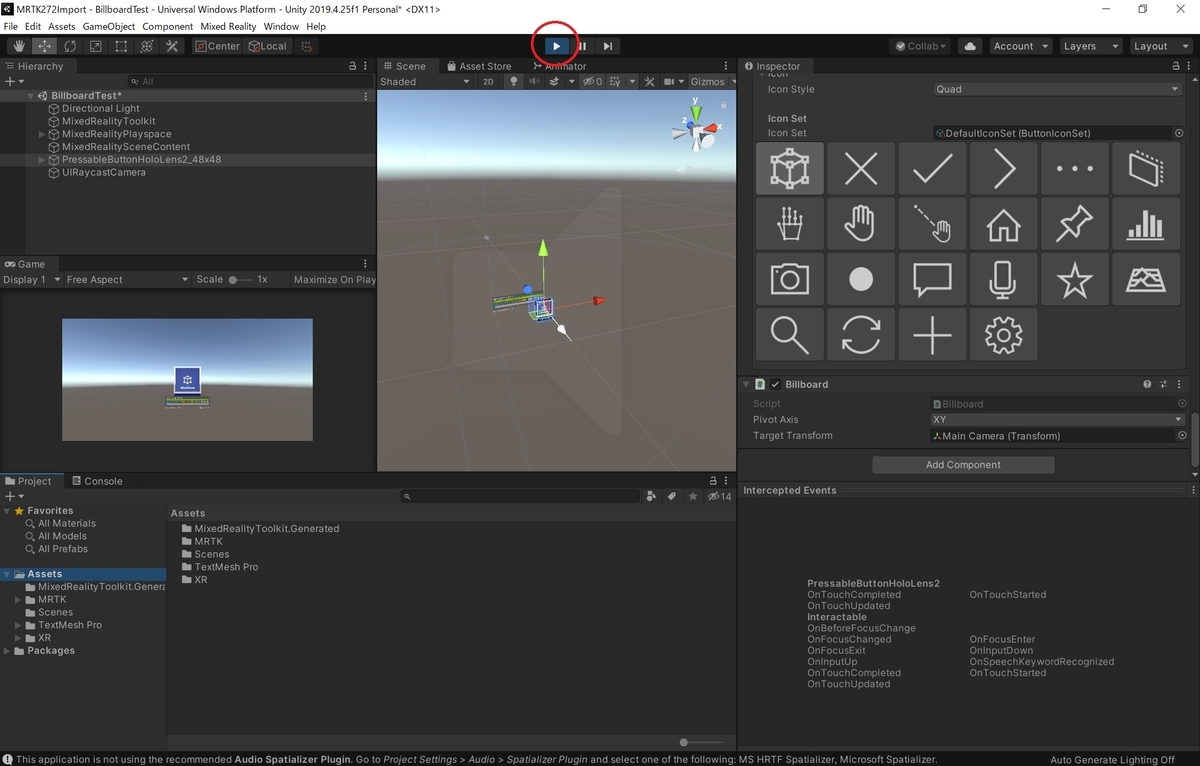Select the Move tool in the toolbar

tap(44, 46)
